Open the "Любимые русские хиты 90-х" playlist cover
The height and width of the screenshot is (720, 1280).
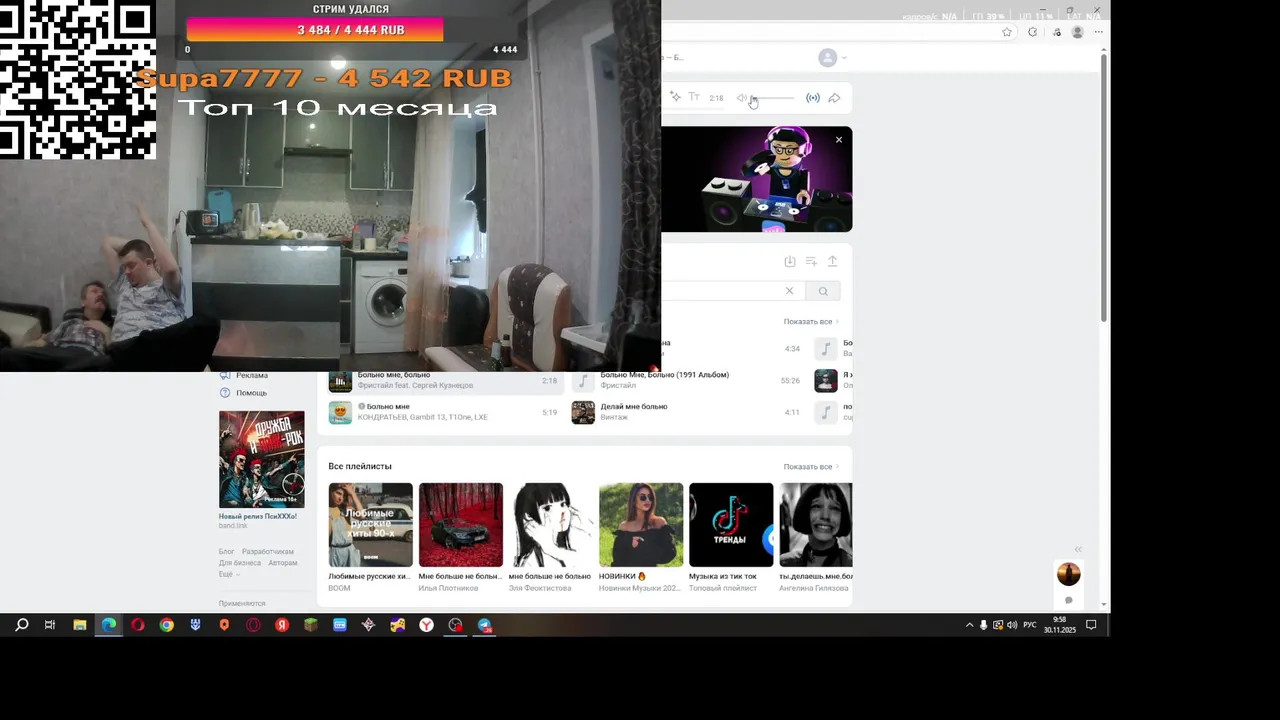(x=370, y=525)
